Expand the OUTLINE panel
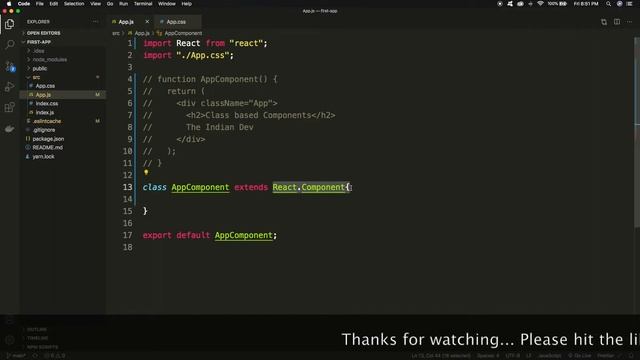The image size is (640, 360). click(63, 329)
